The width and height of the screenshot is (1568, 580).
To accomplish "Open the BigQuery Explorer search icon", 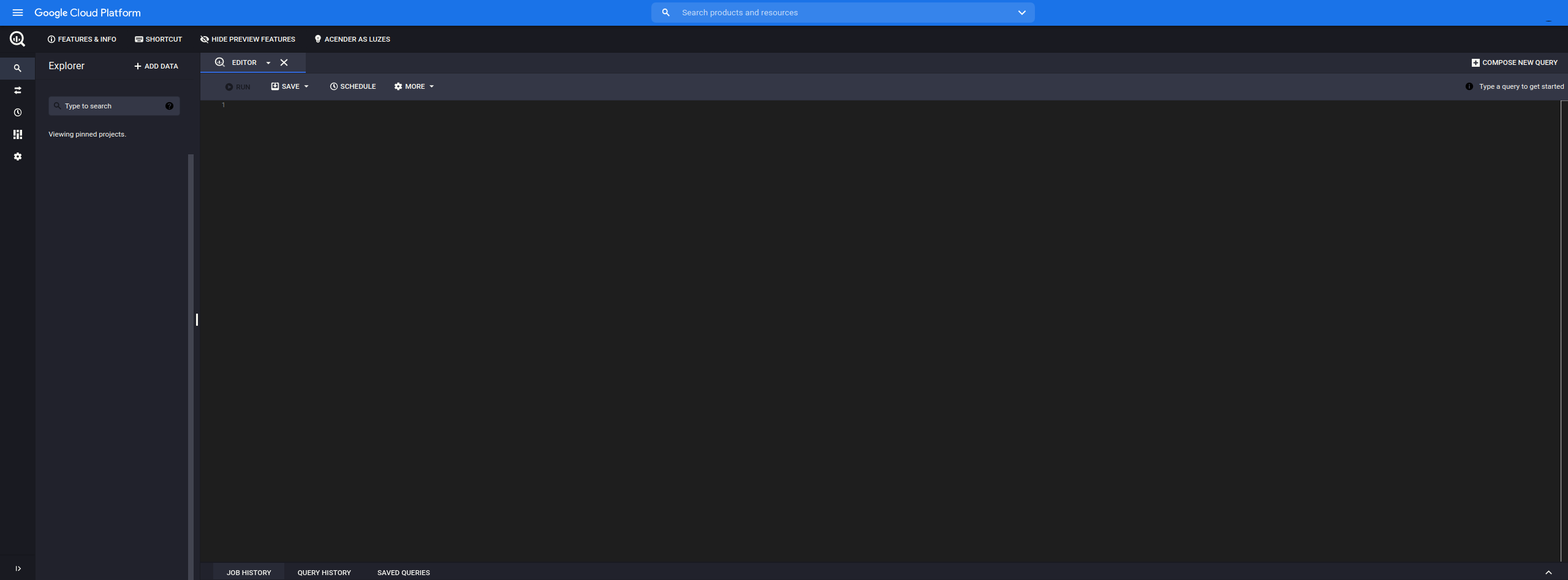I will click(17, 68).
